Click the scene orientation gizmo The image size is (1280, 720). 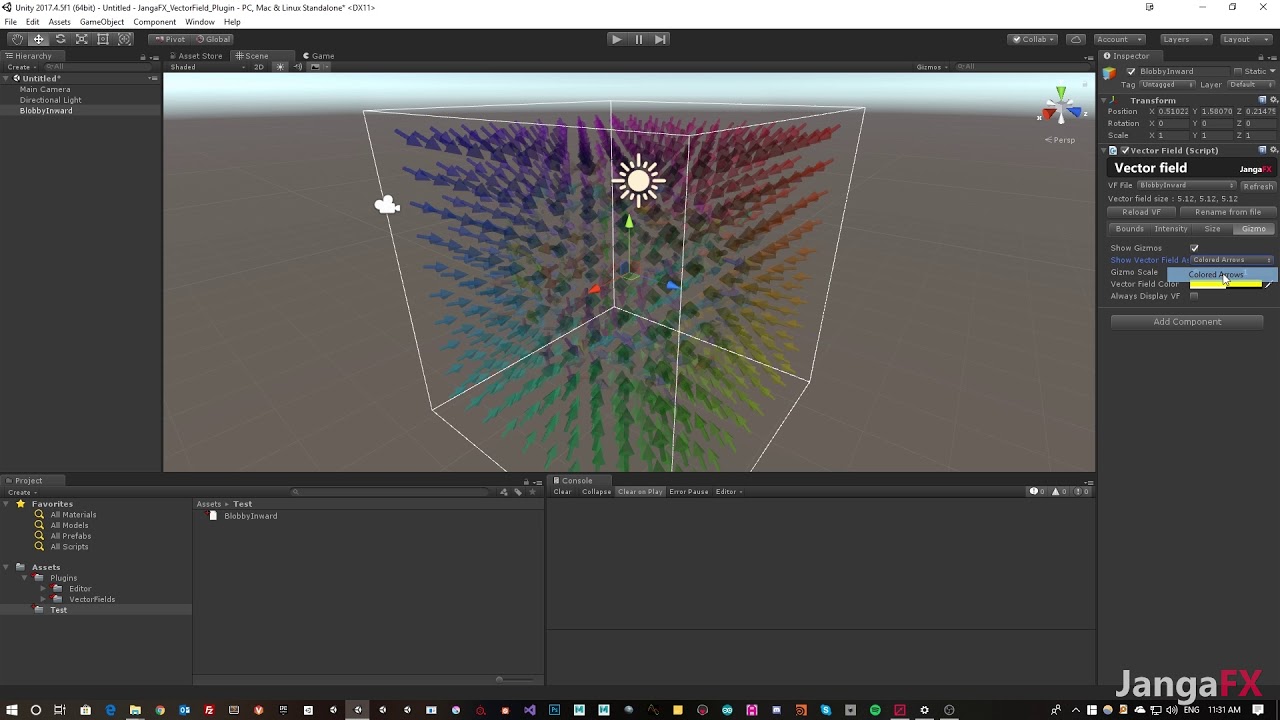(1060, 107)
